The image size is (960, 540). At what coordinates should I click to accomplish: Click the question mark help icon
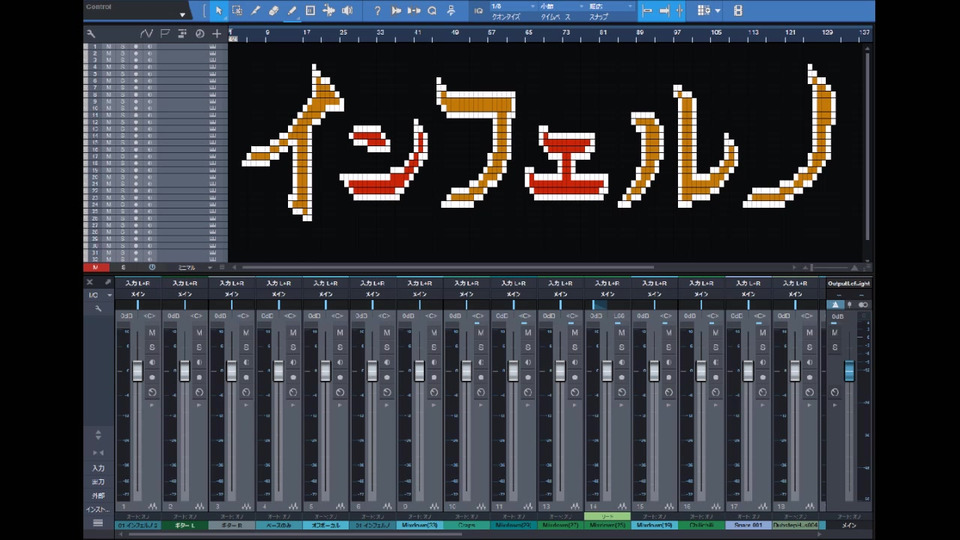click(377, 10)
